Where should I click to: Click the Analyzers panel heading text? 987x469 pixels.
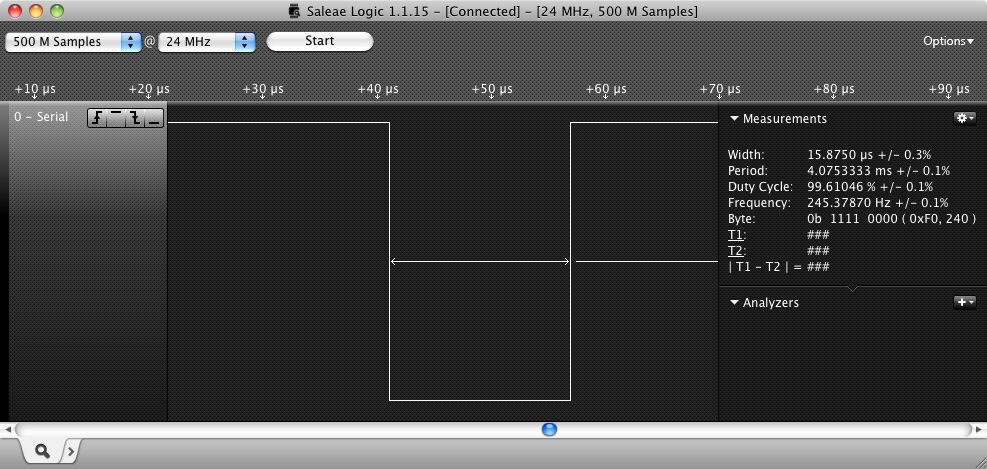770,302
